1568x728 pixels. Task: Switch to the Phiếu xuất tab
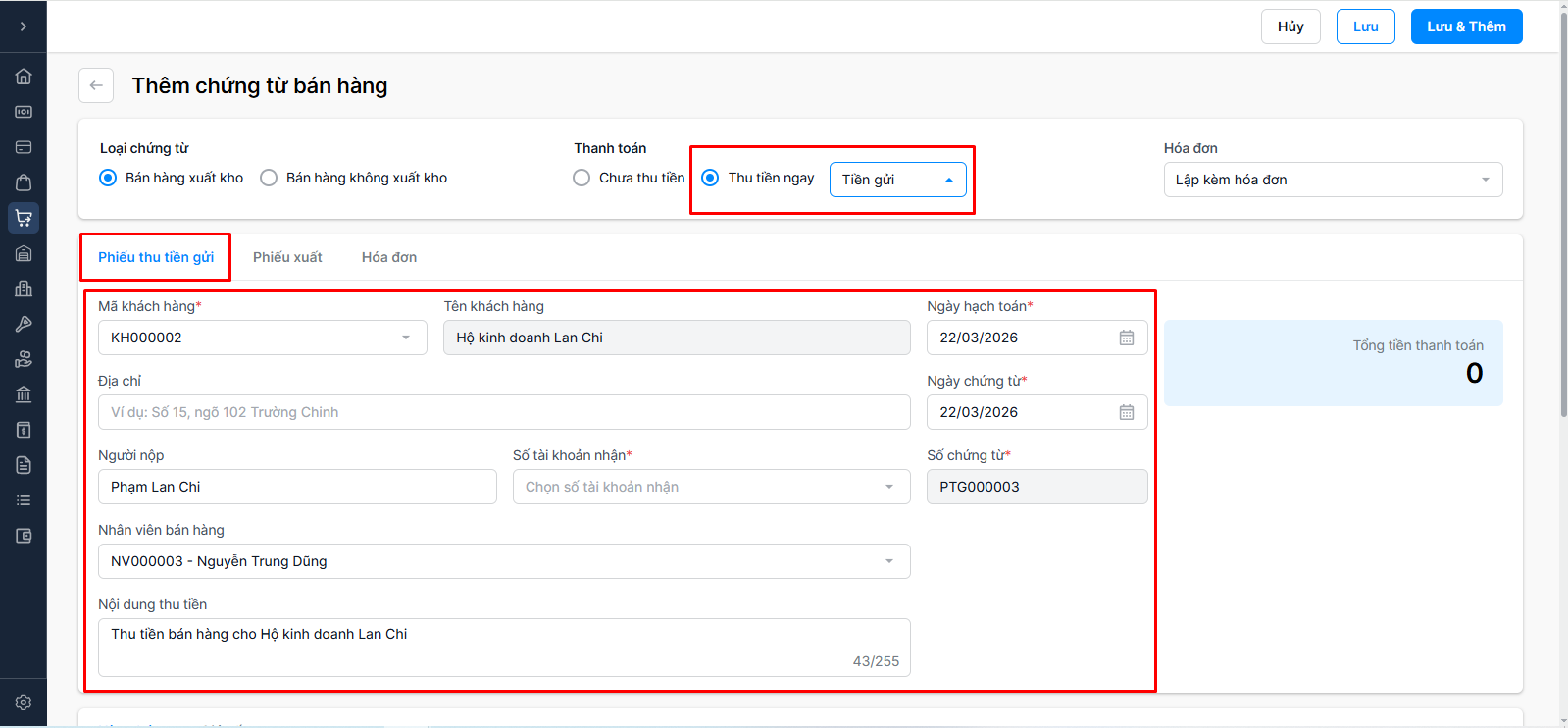click(x=287, y=257)
